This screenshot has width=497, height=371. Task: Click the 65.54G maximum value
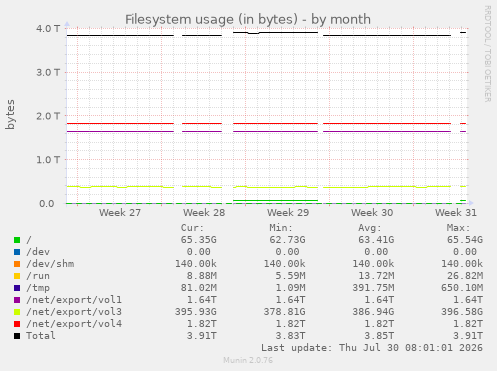465,240
